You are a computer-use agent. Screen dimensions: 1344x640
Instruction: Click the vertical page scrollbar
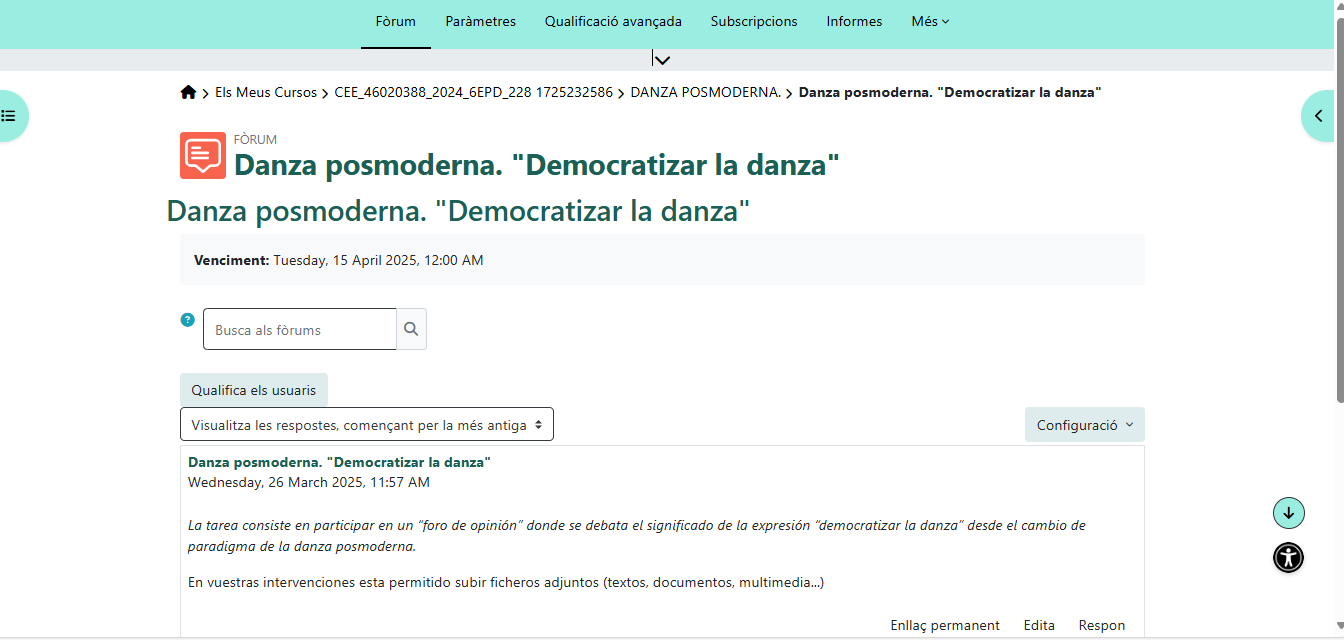[1338, 200]
